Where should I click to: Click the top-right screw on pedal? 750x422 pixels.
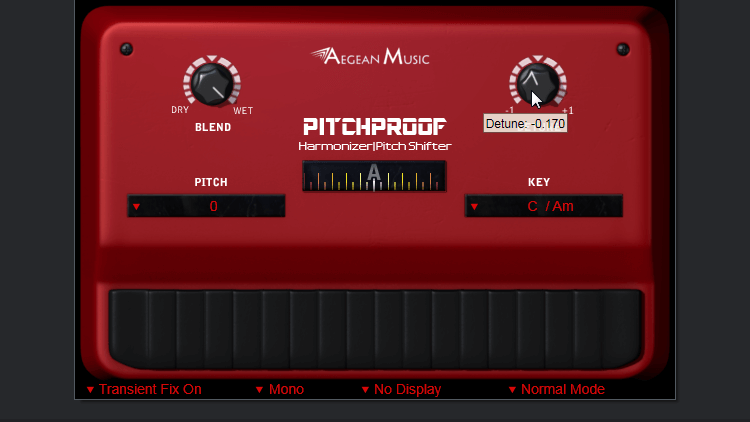622,49
